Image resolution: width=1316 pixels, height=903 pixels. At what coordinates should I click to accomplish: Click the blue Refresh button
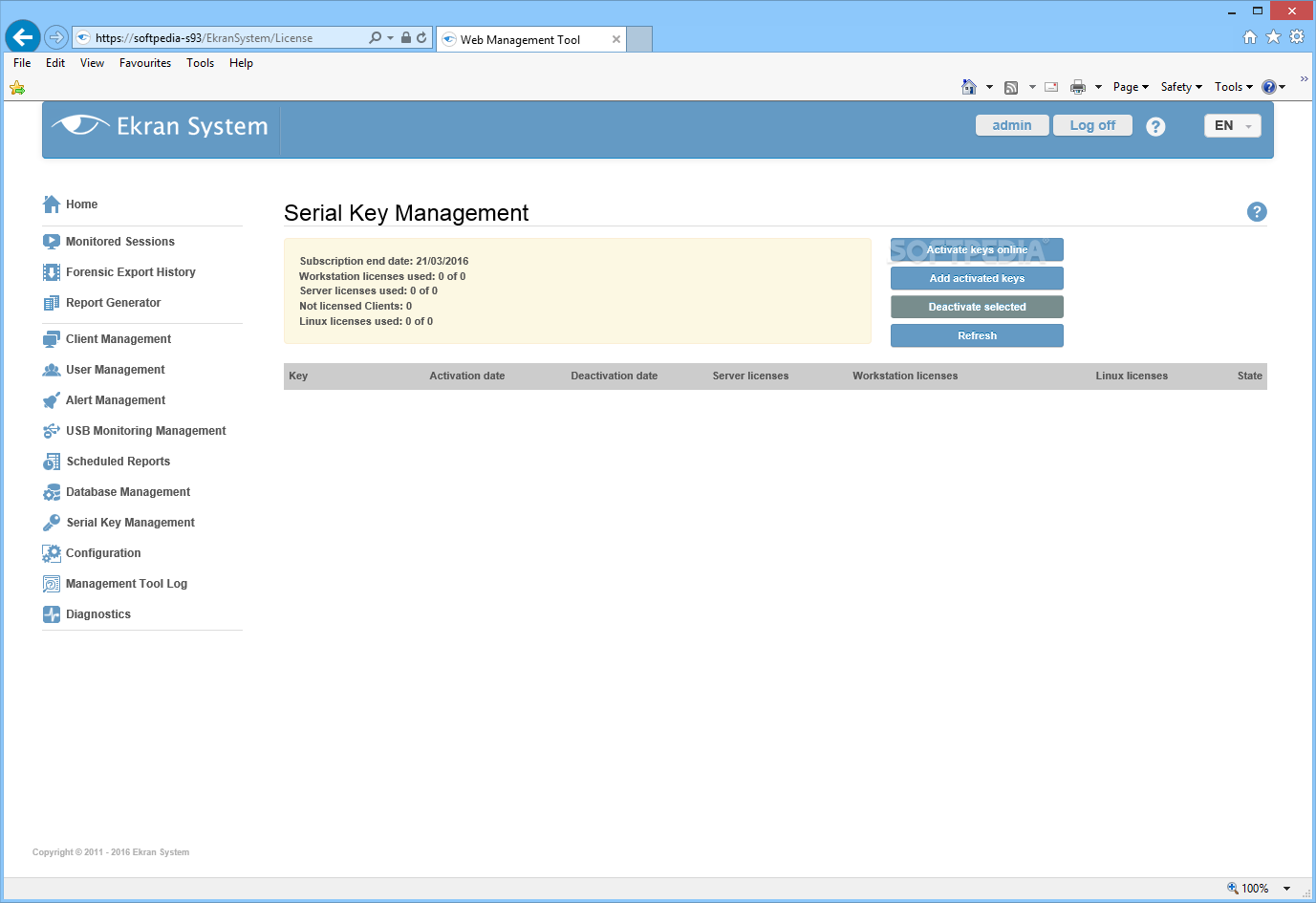pyautogui.click(x=977, y=335)
